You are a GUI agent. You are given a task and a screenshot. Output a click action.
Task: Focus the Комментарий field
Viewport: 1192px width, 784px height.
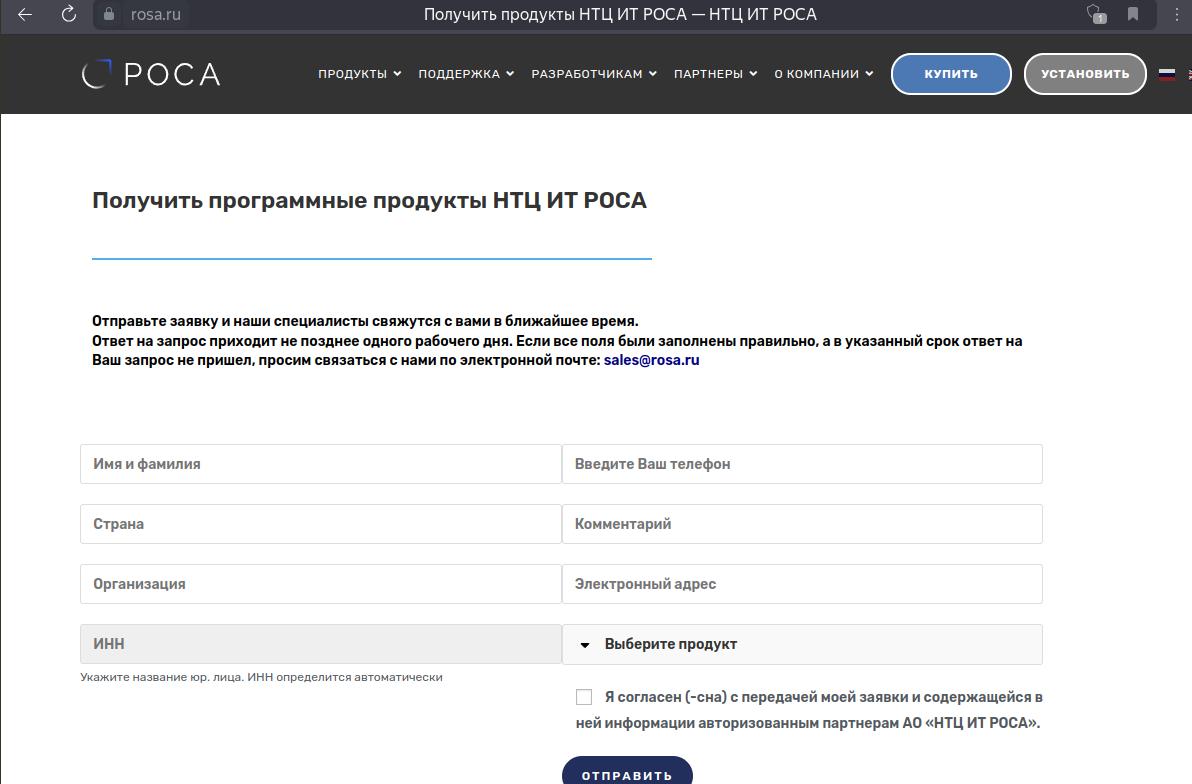[802, 524]
